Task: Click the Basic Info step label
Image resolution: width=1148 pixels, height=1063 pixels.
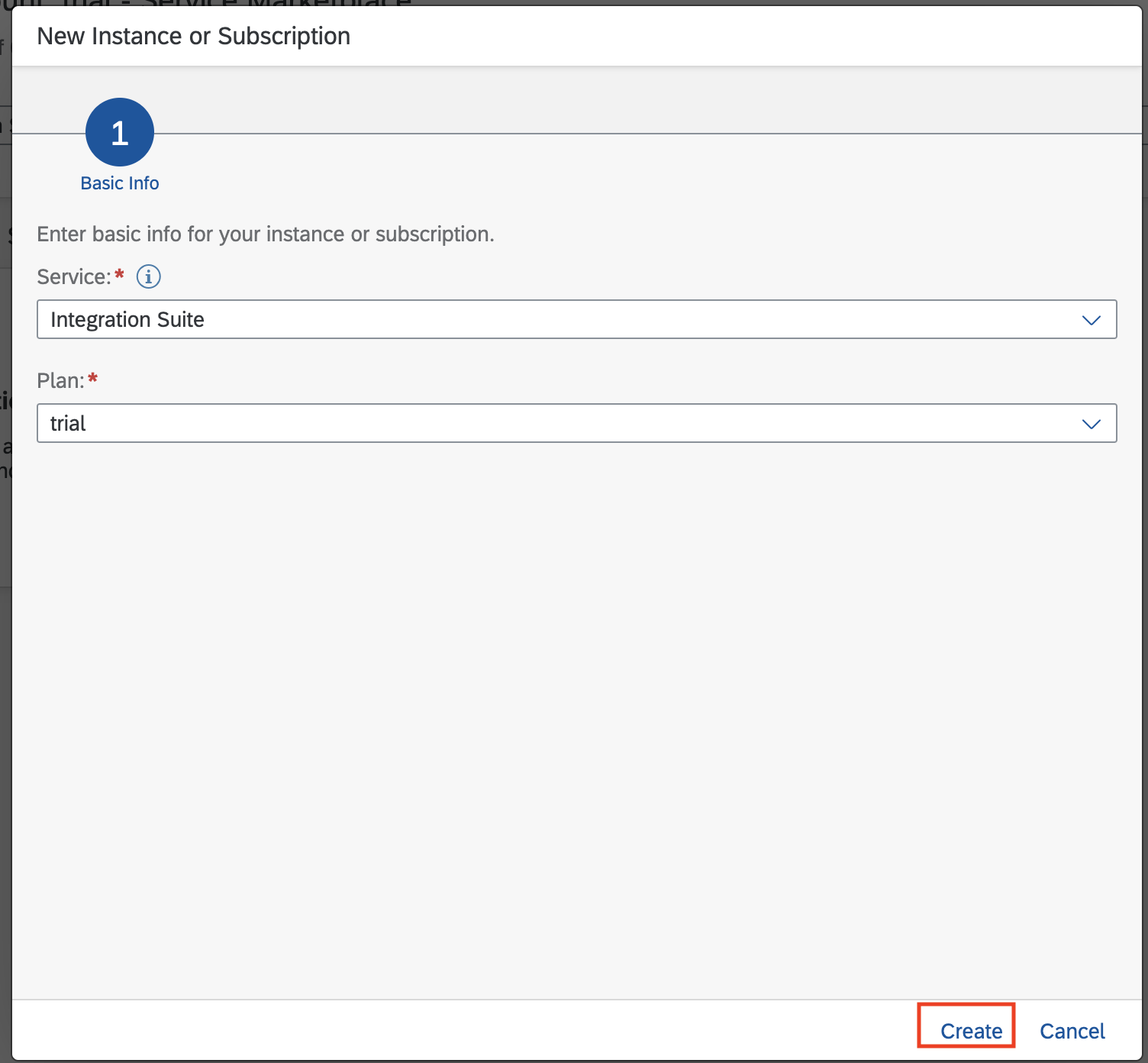Action: 120,183
